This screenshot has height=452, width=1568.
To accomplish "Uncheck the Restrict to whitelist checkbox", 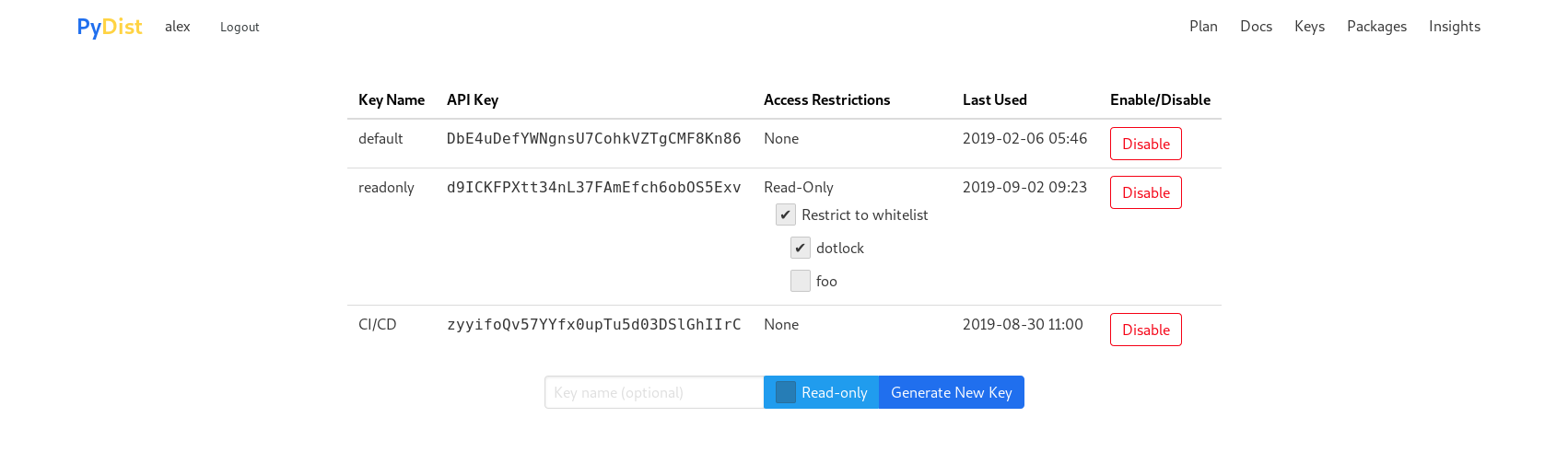I will pyautogui.click(x=786, y=215).
